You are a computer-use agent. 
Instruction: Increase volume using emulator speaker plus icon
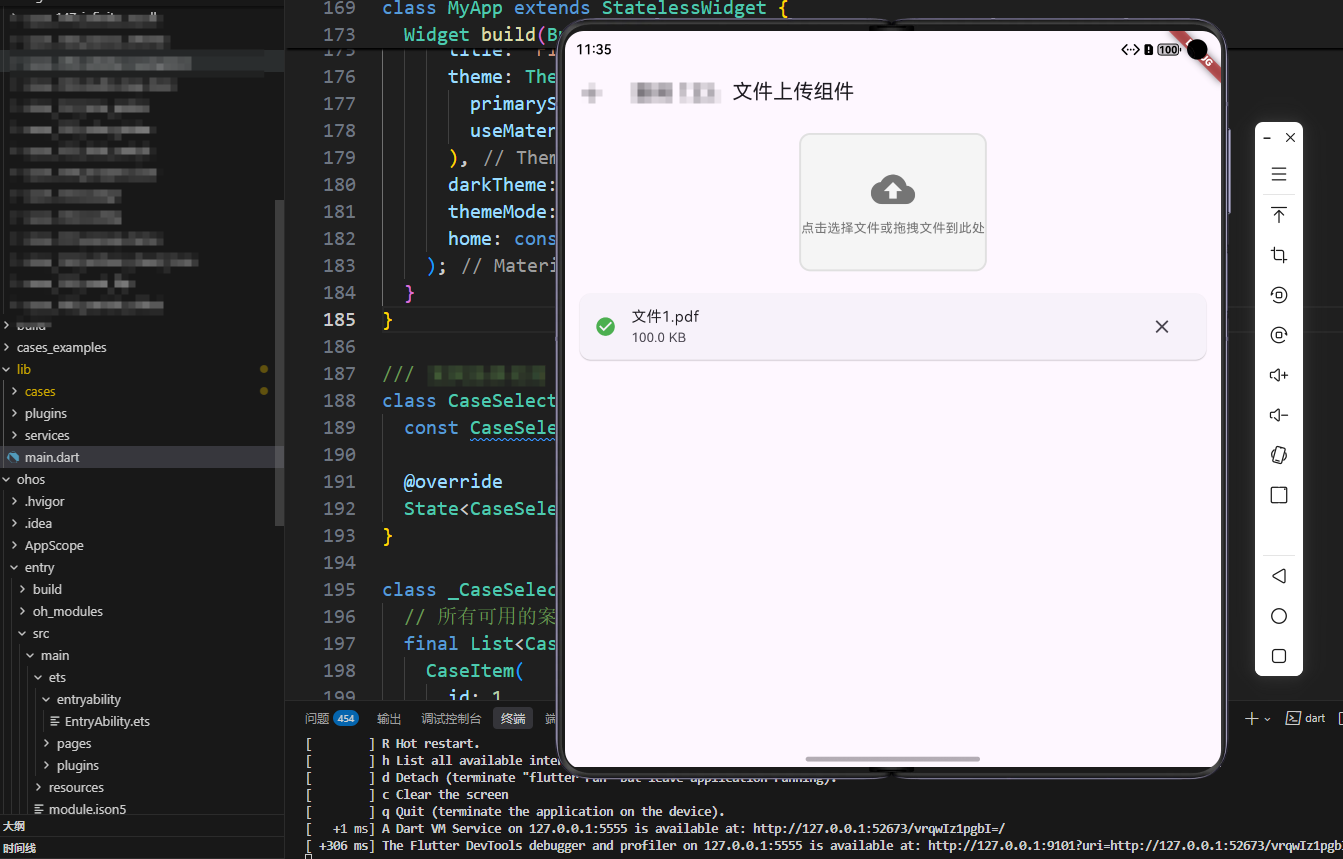(x=1279, y=375)
